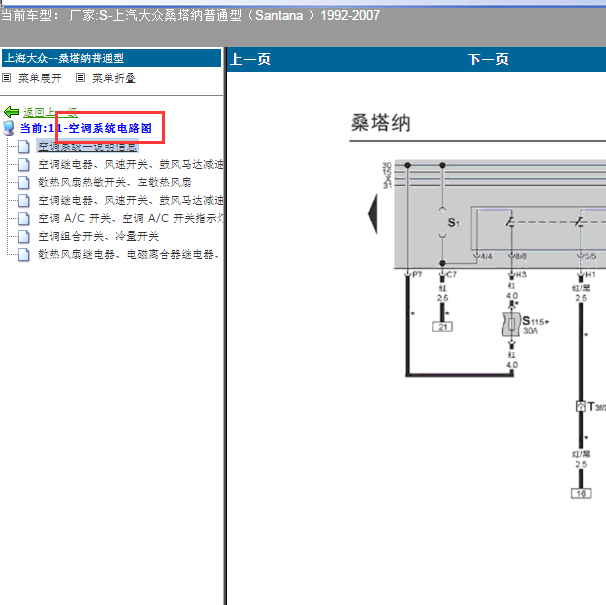Click the S1 fuse label in diagram
Image resolution: width=606 pixels, height=605 pixels.
453,223
